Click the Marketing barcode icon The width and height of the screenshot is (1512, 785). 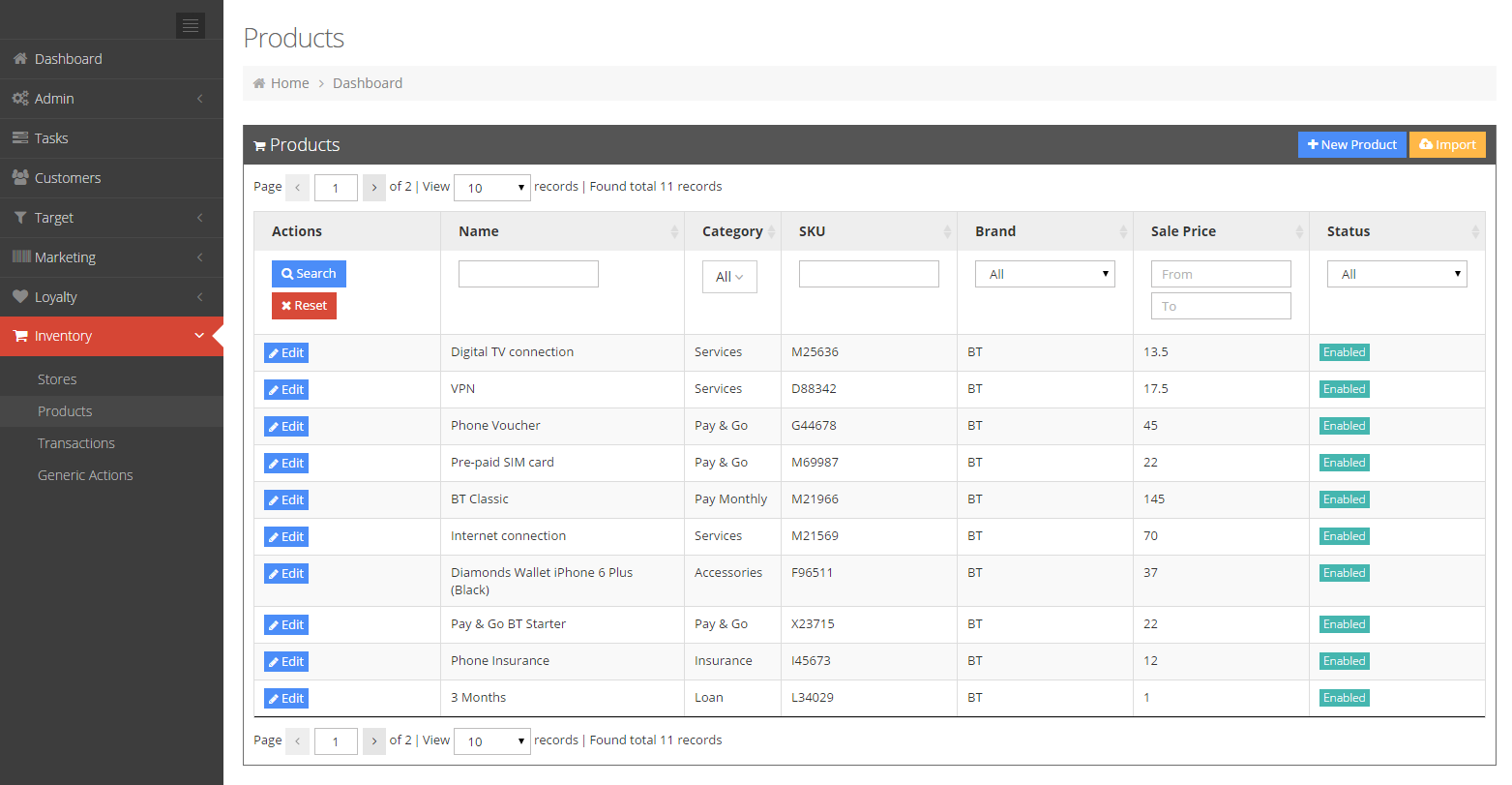(x=20, y=257)
